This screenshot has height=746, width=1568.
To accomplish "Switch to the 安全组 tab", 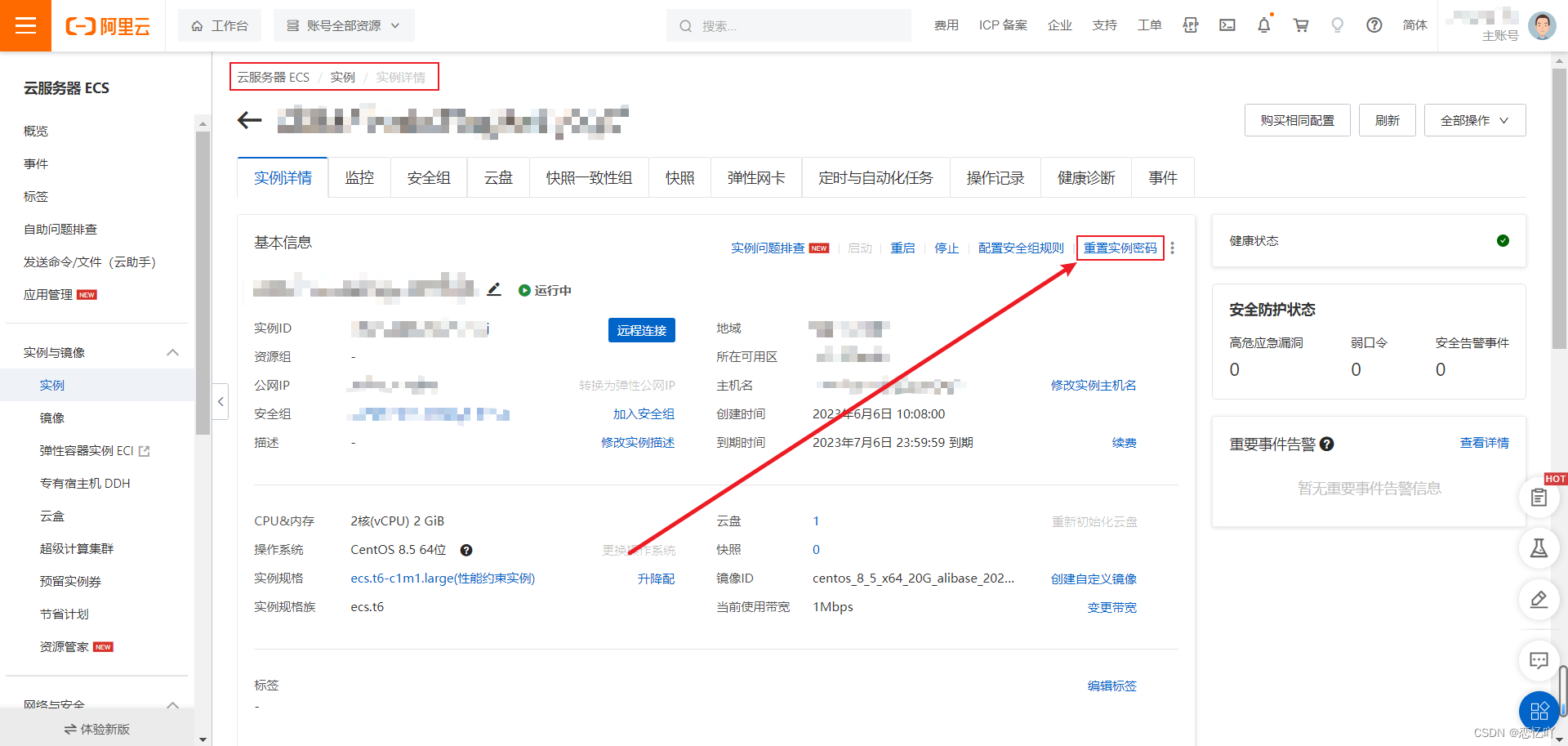I will [x=429, y=177].
